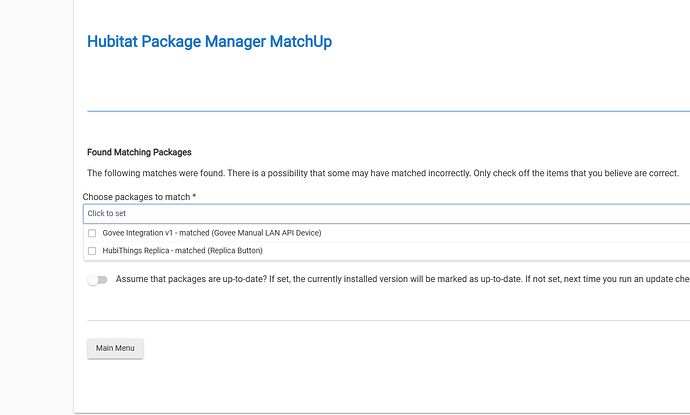Check the HubiThings Replica checkbox
Image resolution: width=690 pixels, height=415 pixels.
[x=92, y=251]
